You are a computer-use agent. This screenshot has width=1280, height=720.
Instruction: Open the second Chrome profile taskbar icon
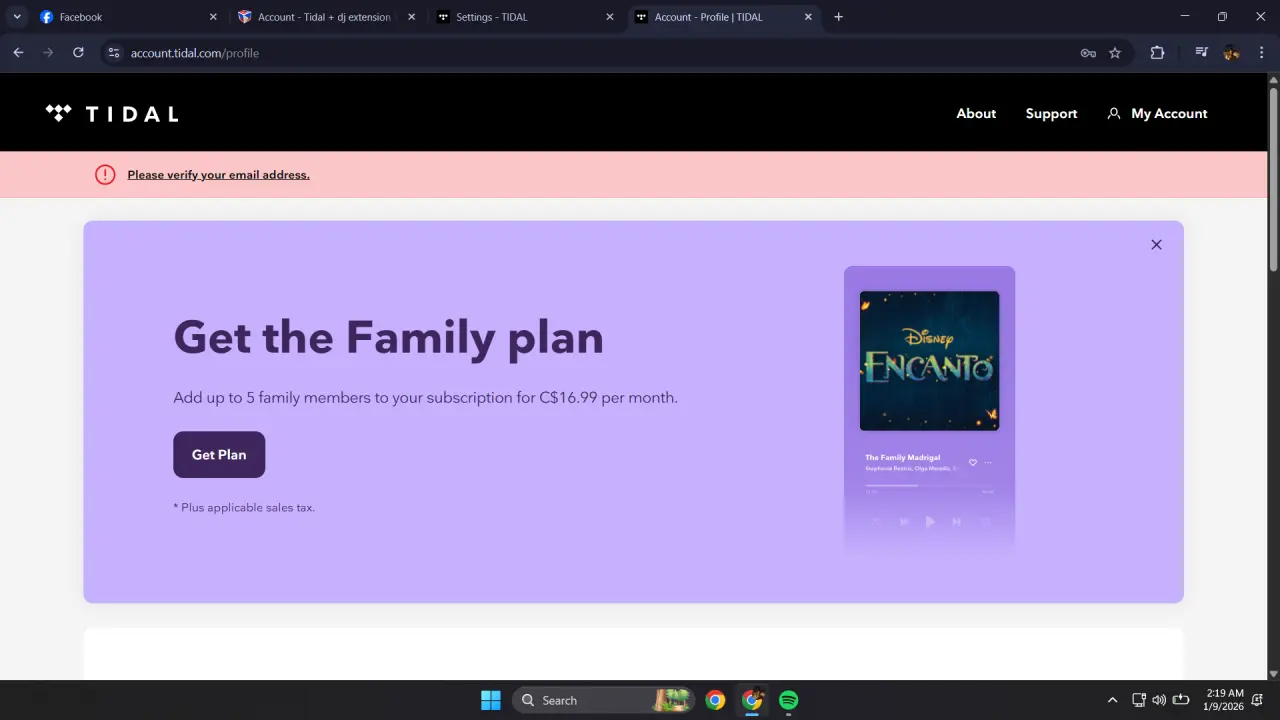coord(752,700)
